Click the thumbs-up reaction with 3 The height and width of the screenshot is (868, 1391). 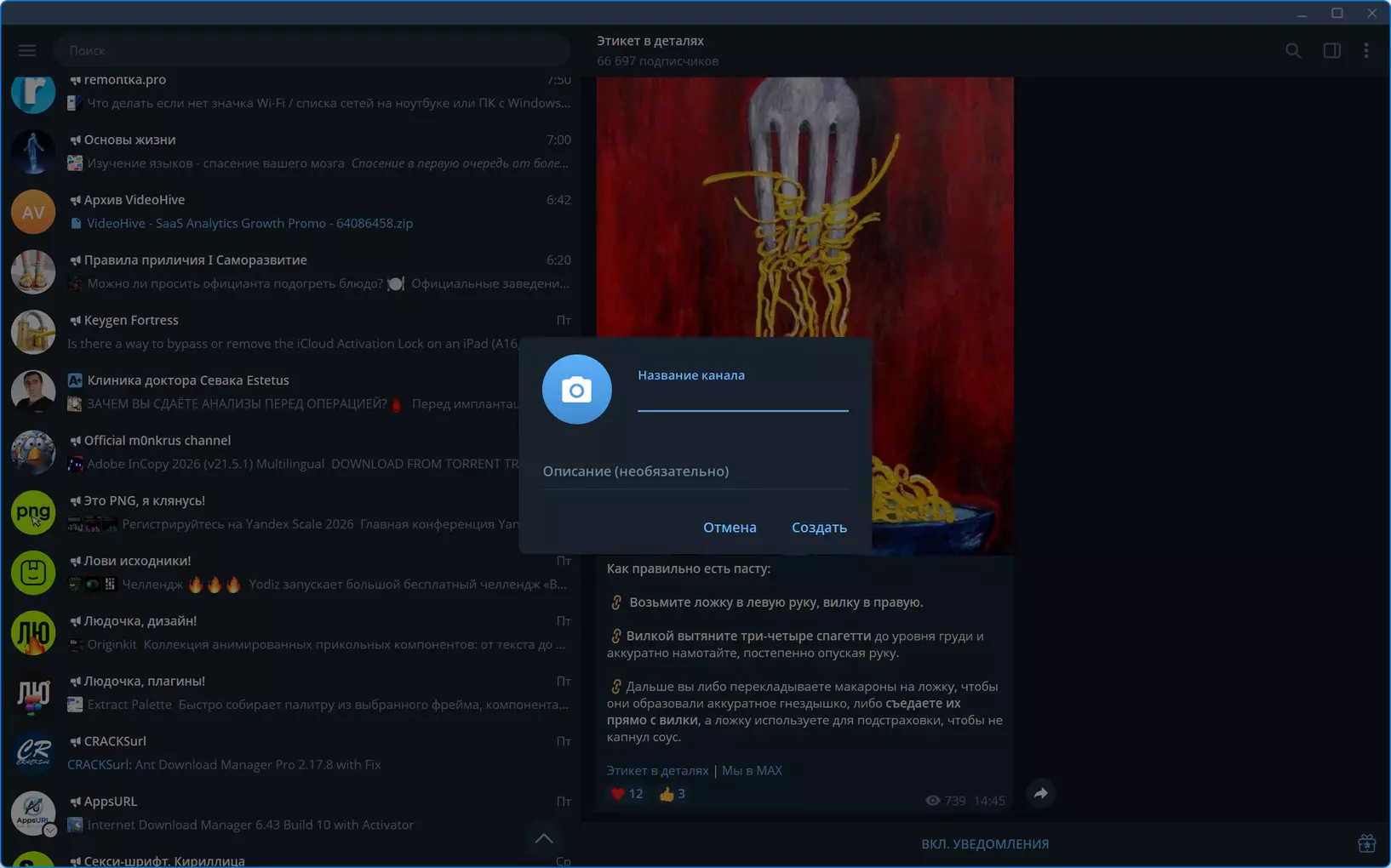point(672,794)
